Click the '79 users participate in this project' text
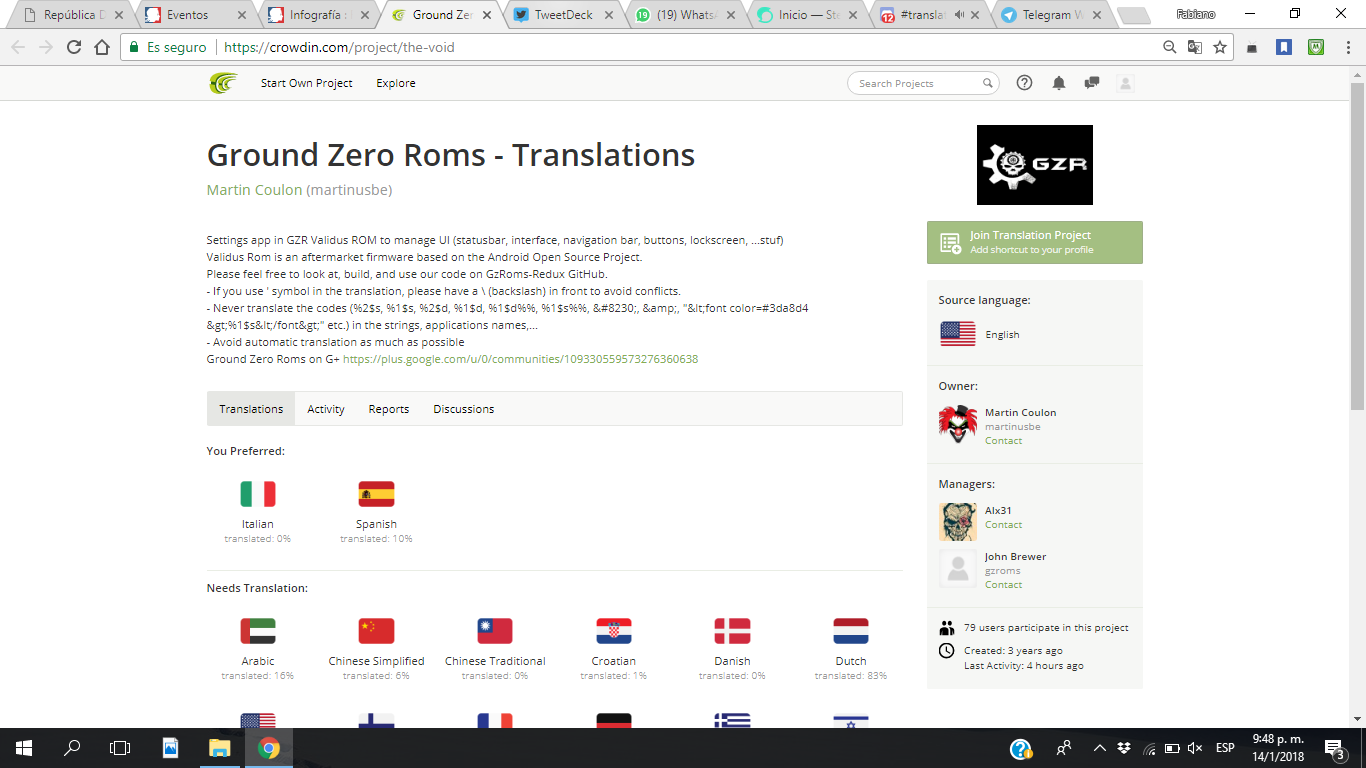Screen dimensions: 1366x768 (1046, 628)
